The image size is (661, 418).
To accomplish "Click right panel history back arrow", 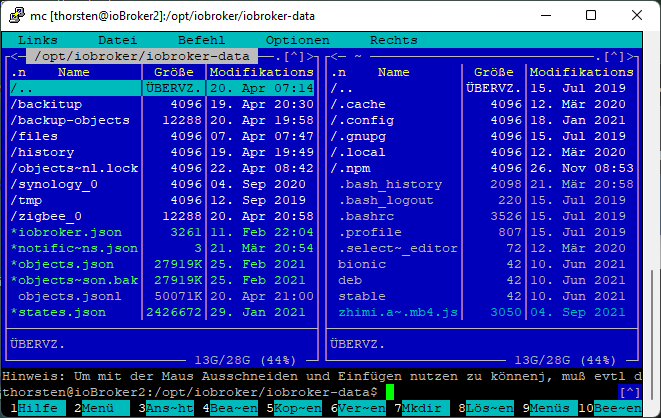I will click(x=334, y=56).
